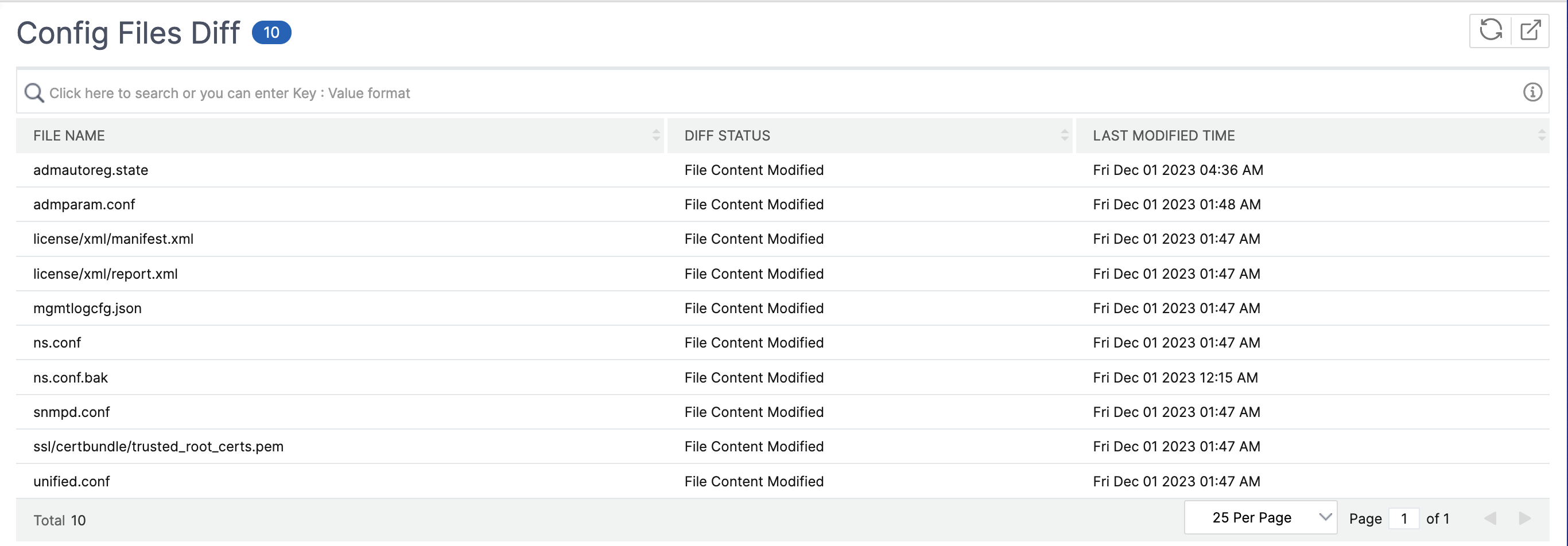This screenshot has height=546, width=1568.
Task: Select ssl/certbundle/trusted_root_certs.pem file
Action: pyautogui.click(x=158, y=447)
